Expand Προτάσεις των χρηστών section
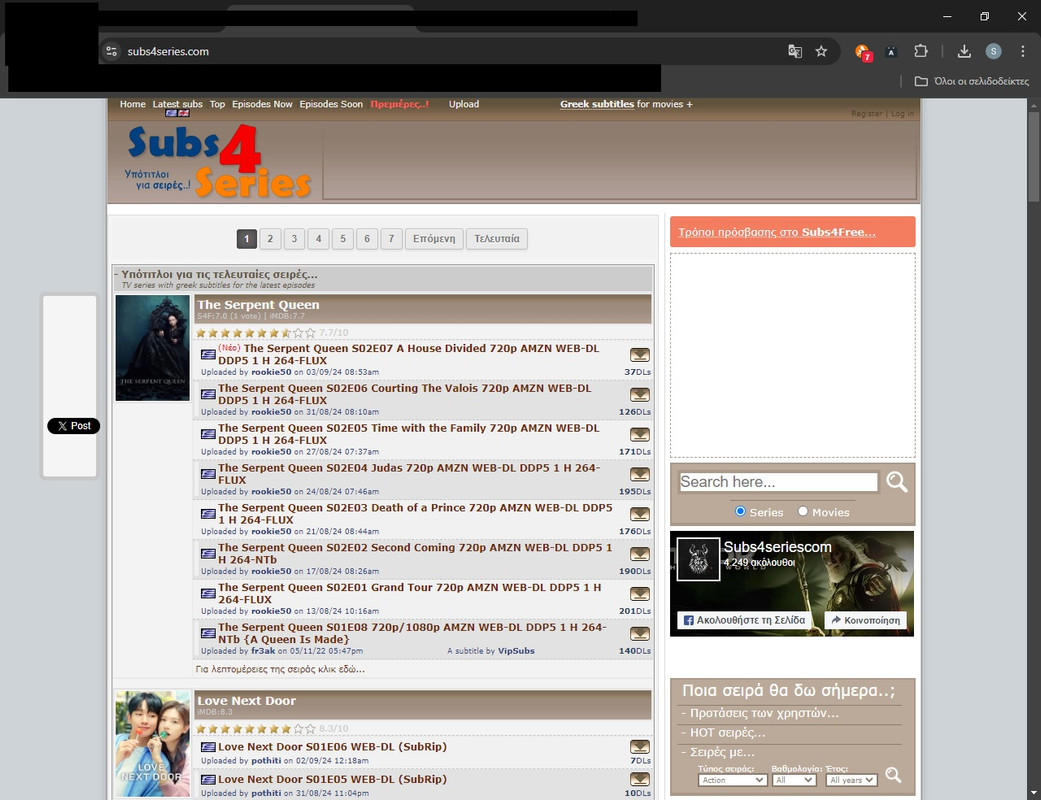Screen dimensions: 1041x800 click(x=760, y=713)
